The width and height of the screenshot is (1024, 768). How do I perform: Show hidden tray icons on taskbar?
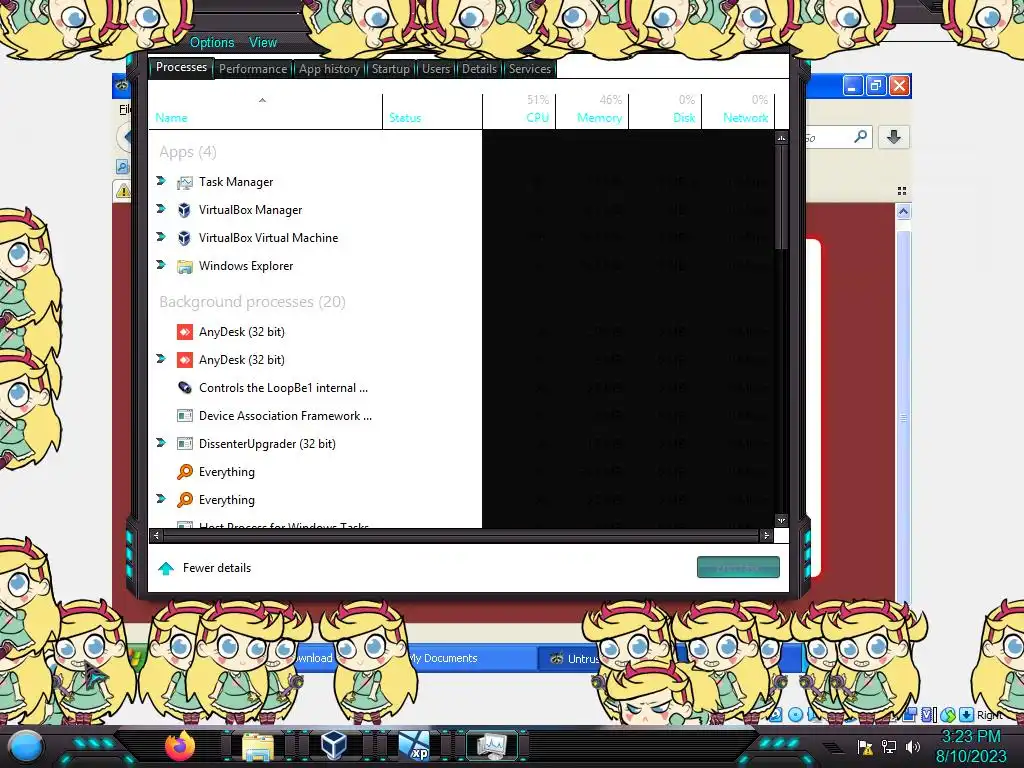coord(833,748)
